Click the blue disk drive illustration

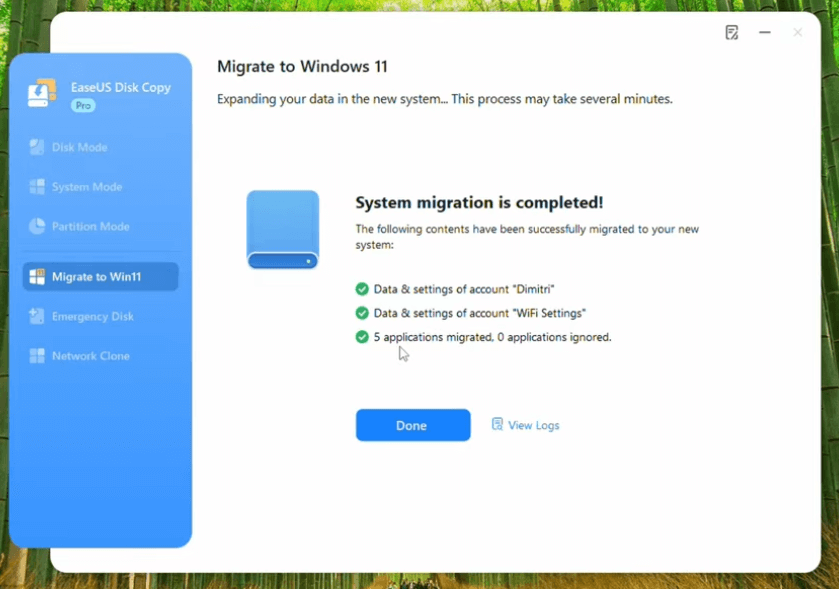pyautogui.click(x=283, y=228)
